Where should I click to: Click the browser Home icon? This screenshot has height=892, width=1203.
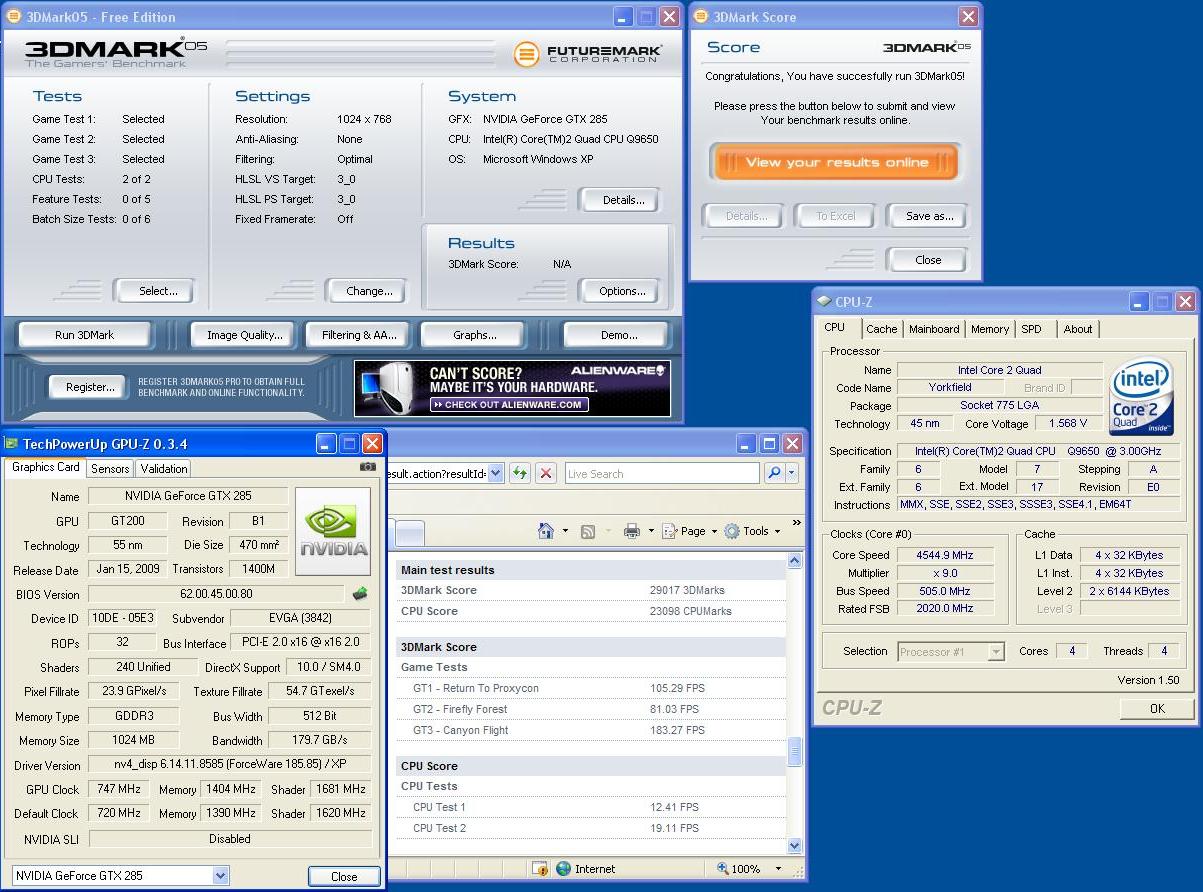(x=546, y=531)
